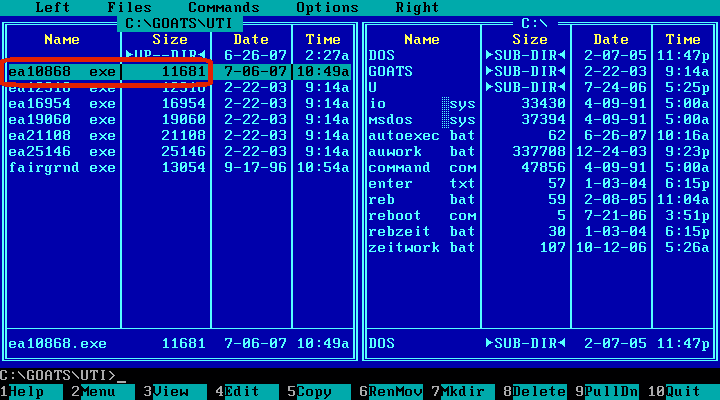Image resolution: width=720 pixels, height=400 pixels.
Task: Click the 5Copy function key button
Action: pos(319,392)
